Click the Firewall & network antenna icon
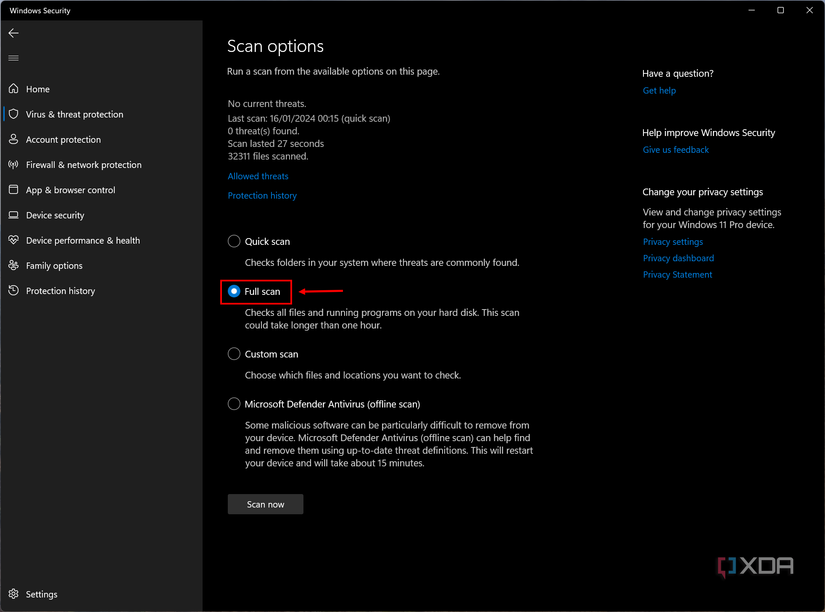The height and width of the screenshot is (612, 825). (x=14, y=164)
